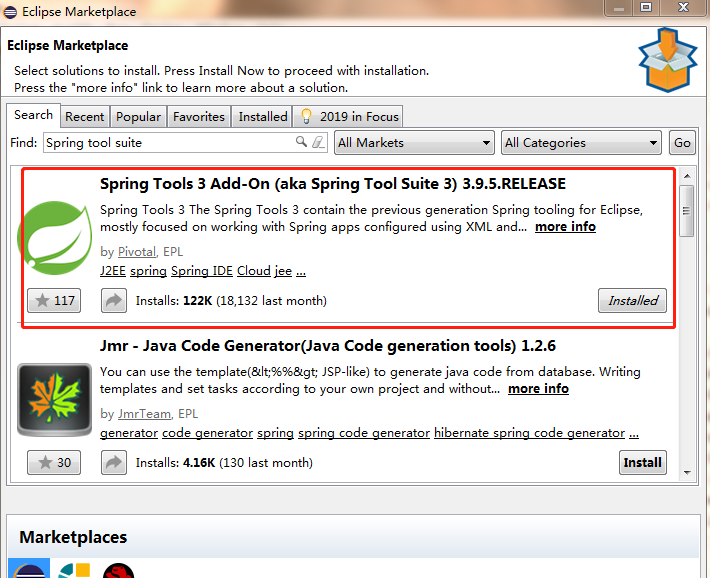Click the Installed button for Spring Tools 3

click(x=632, y=300)
